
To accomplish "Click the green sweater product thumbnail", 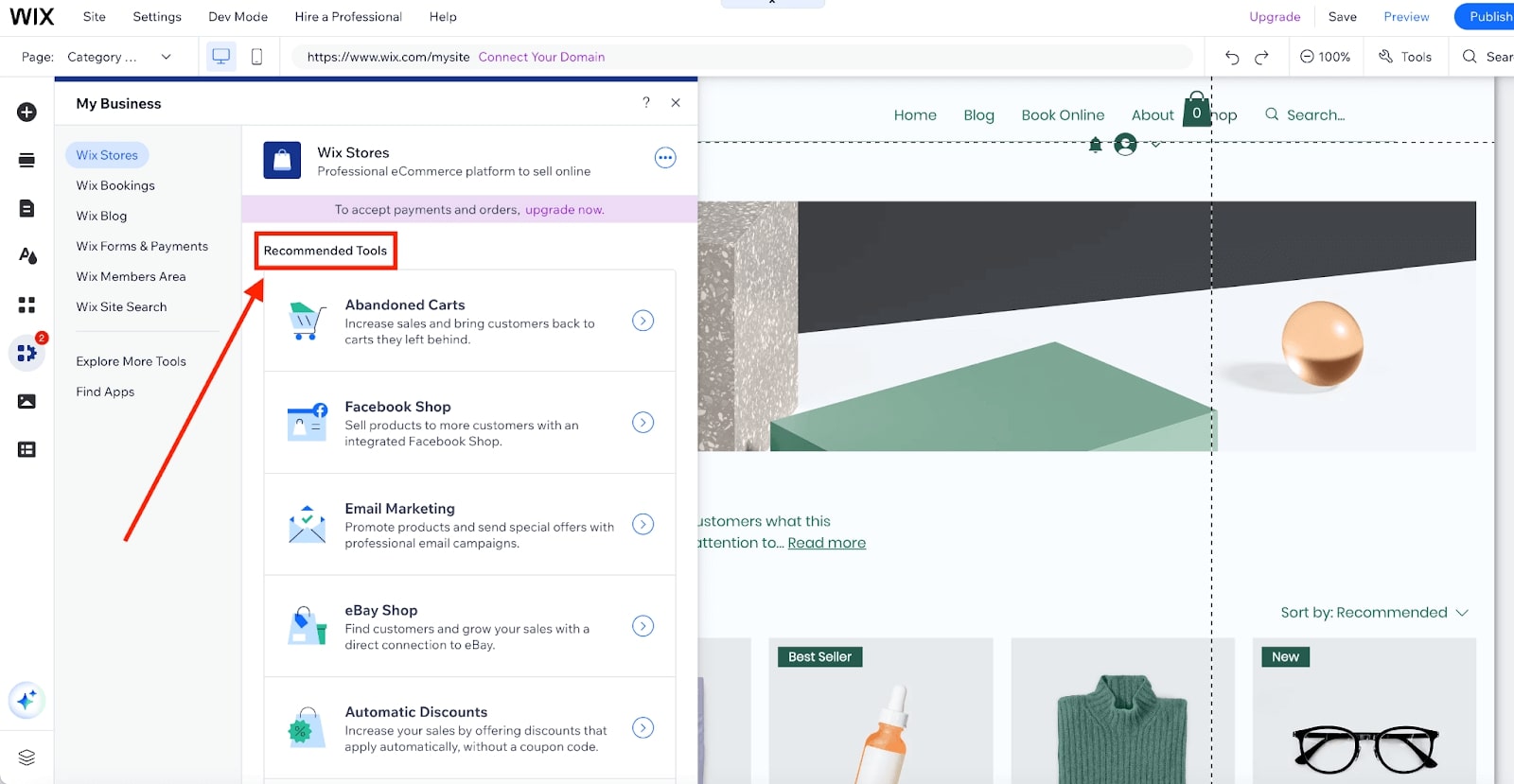I will 1122,711.
